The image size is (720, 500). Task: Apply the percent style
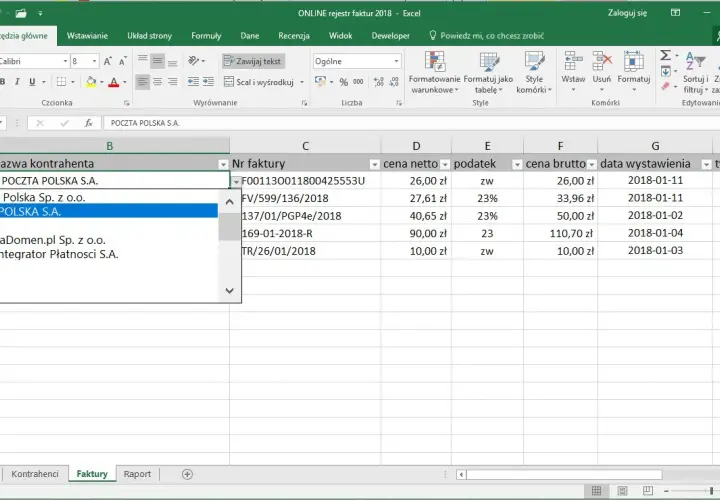pyautogui.click(x=343, y=82)
